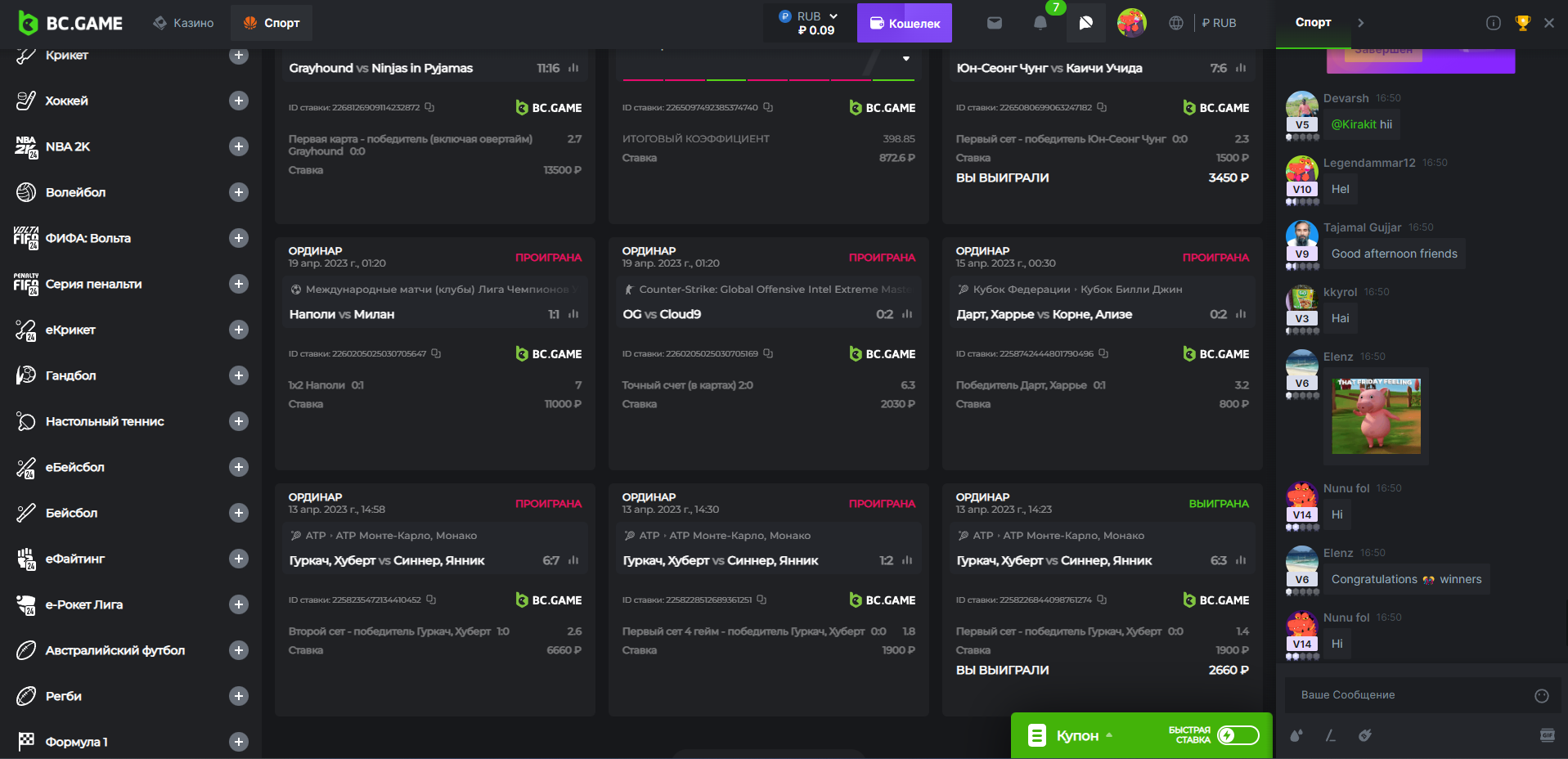The image size is (1568, 759).
Task: Expand the Хоккей category
Action: (x=239, y=101)
